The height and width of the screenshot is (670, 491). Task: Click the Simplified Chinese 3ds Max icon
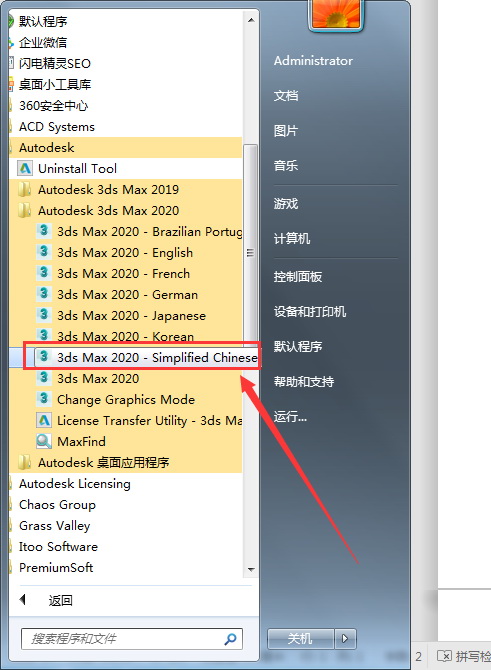tap(44, 356)
